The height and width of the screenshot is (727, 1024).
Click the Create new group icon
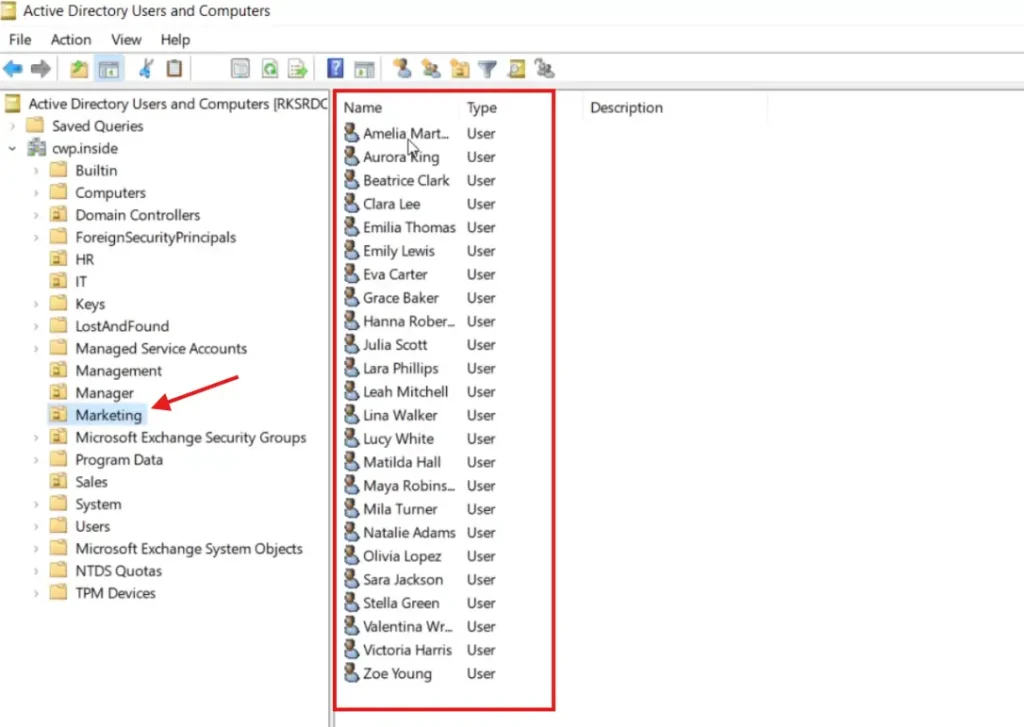tap(431, 69)
